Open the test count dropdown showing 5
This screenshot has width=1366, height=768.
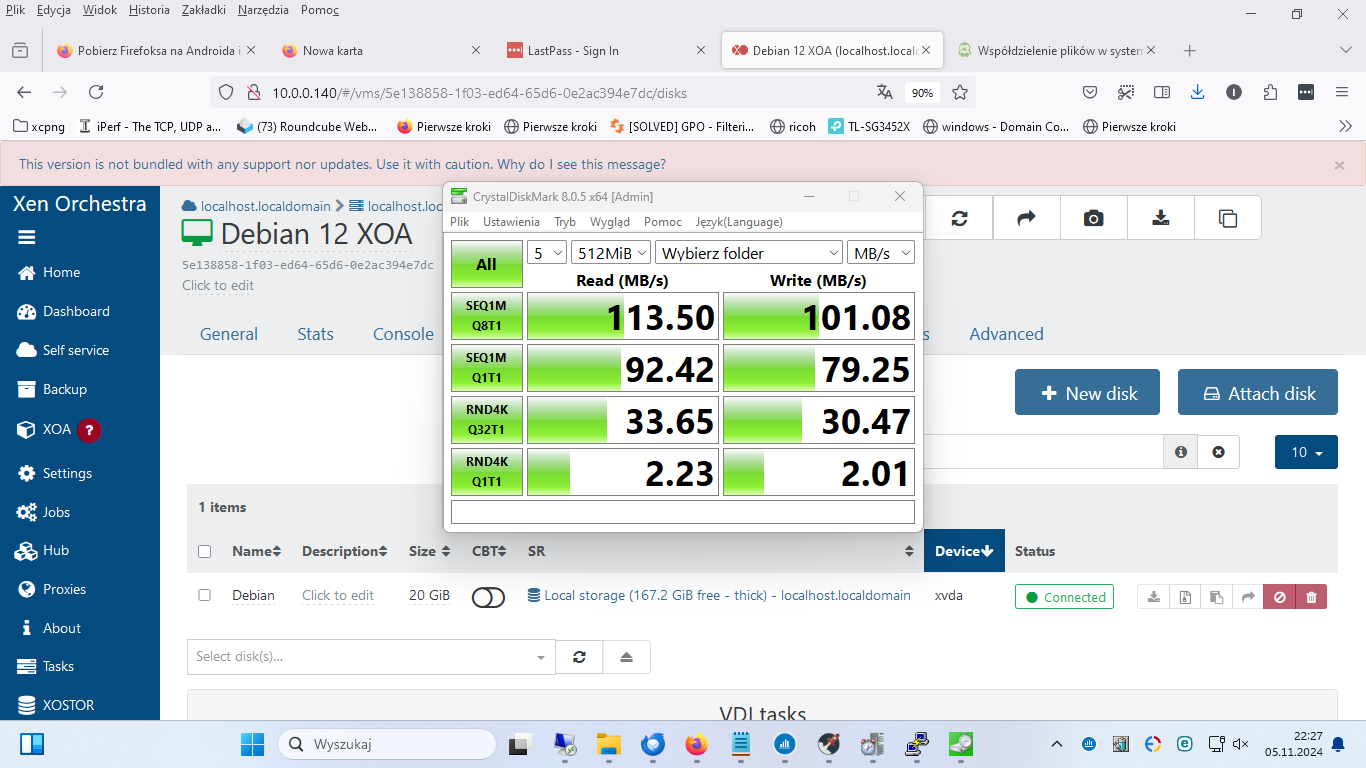pyautogui.click(x=547, y=253)
